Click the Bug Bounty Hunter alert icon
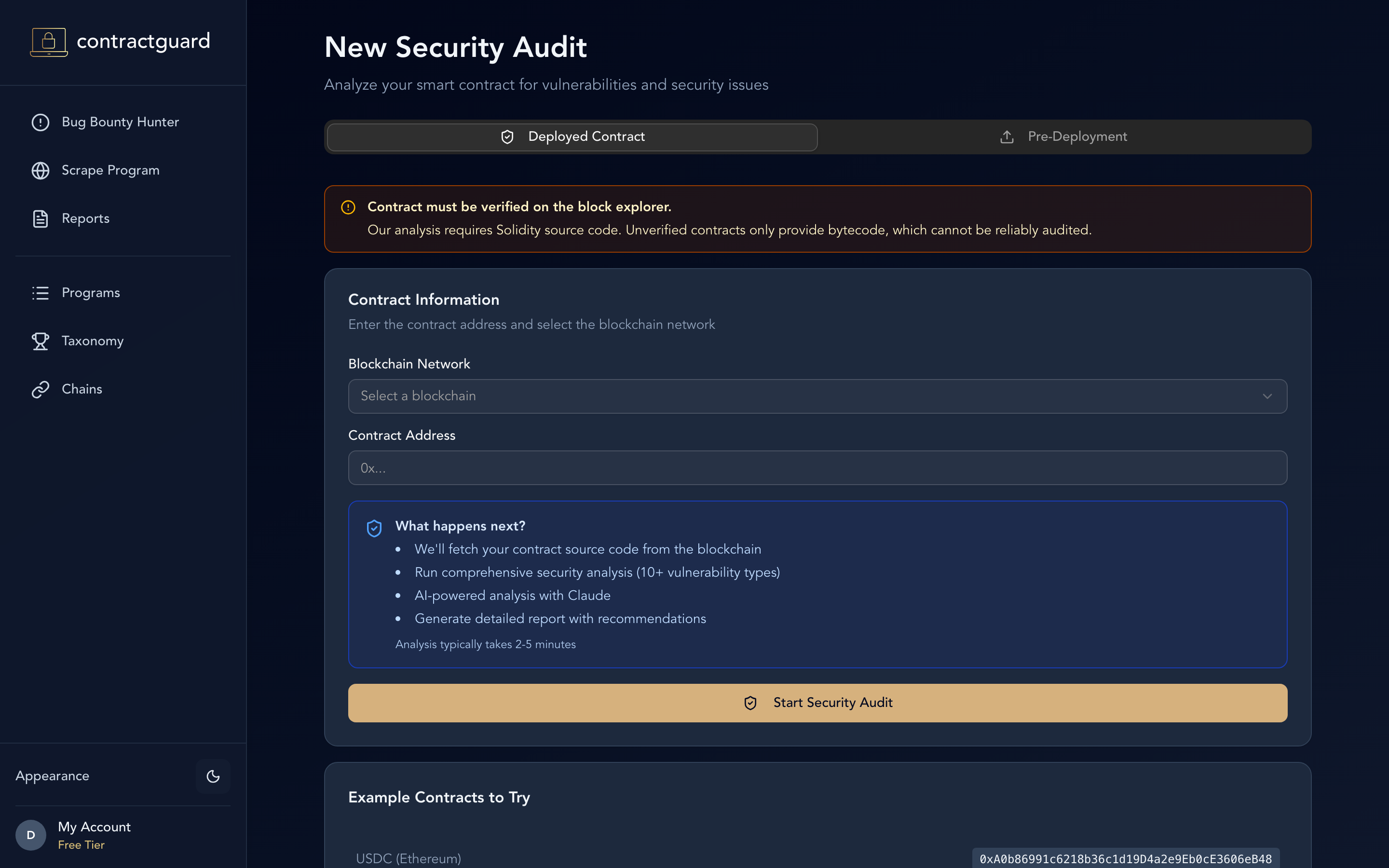Screen dimensions: 1389x868 (40, 122)
